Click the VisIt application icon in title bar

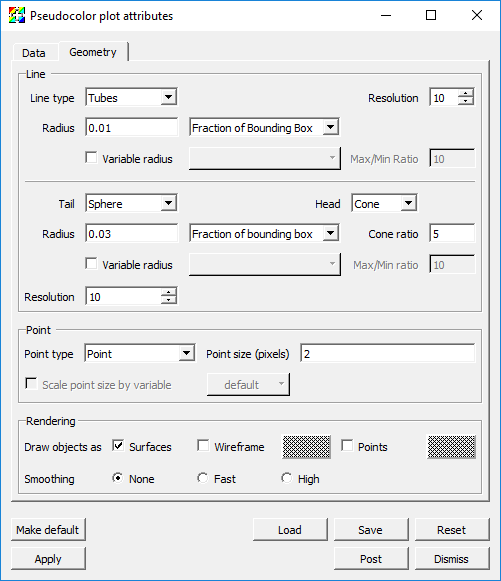tap(17, 16)
